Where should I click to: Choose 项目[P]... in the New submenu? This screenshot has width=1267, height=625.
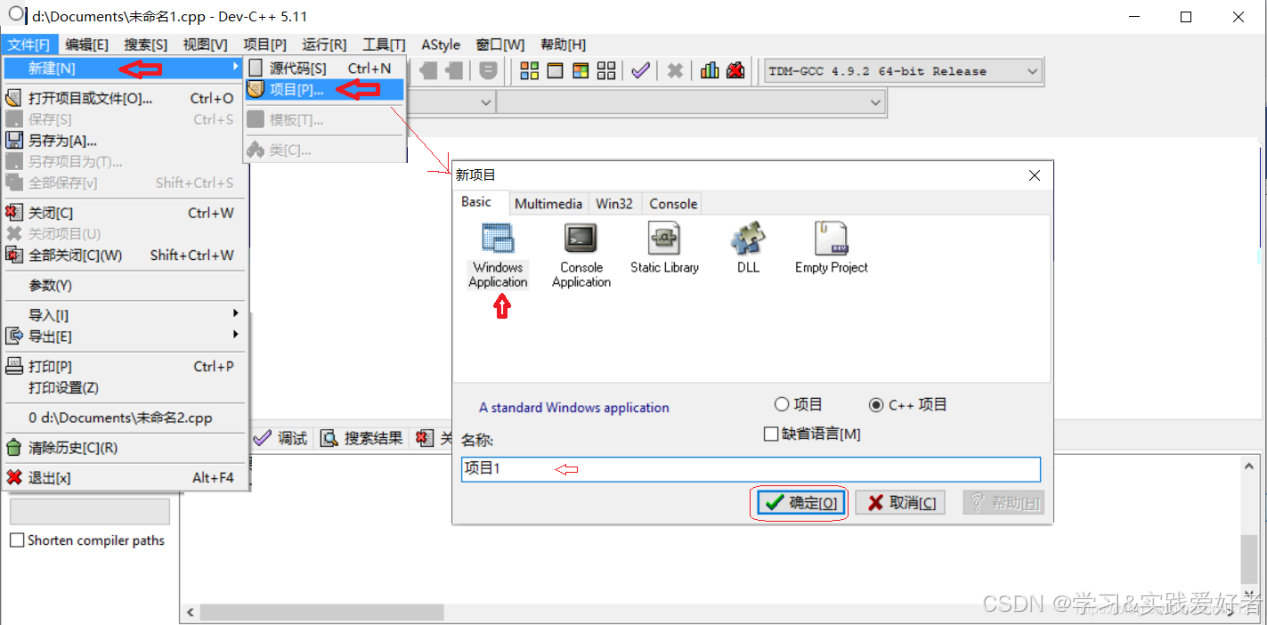click(325, 89)
